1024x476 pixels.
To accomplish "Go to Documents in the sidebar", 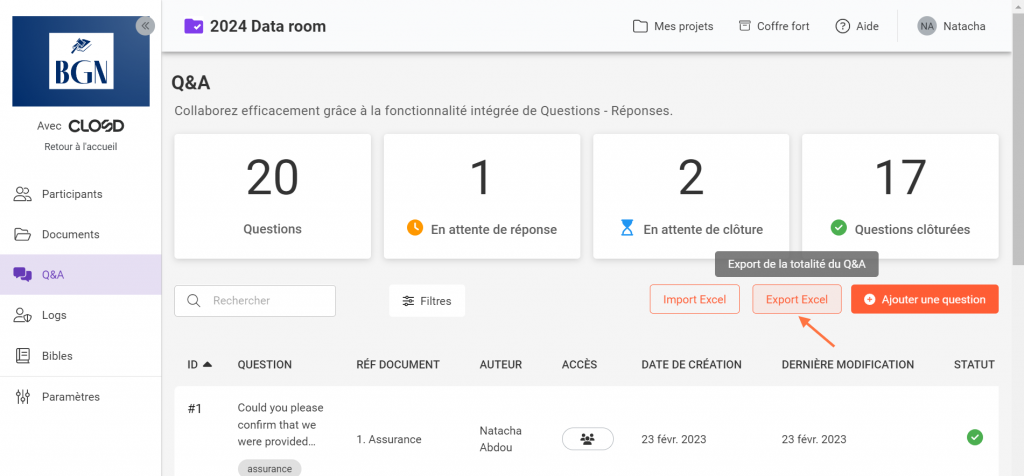I will 70,234.
